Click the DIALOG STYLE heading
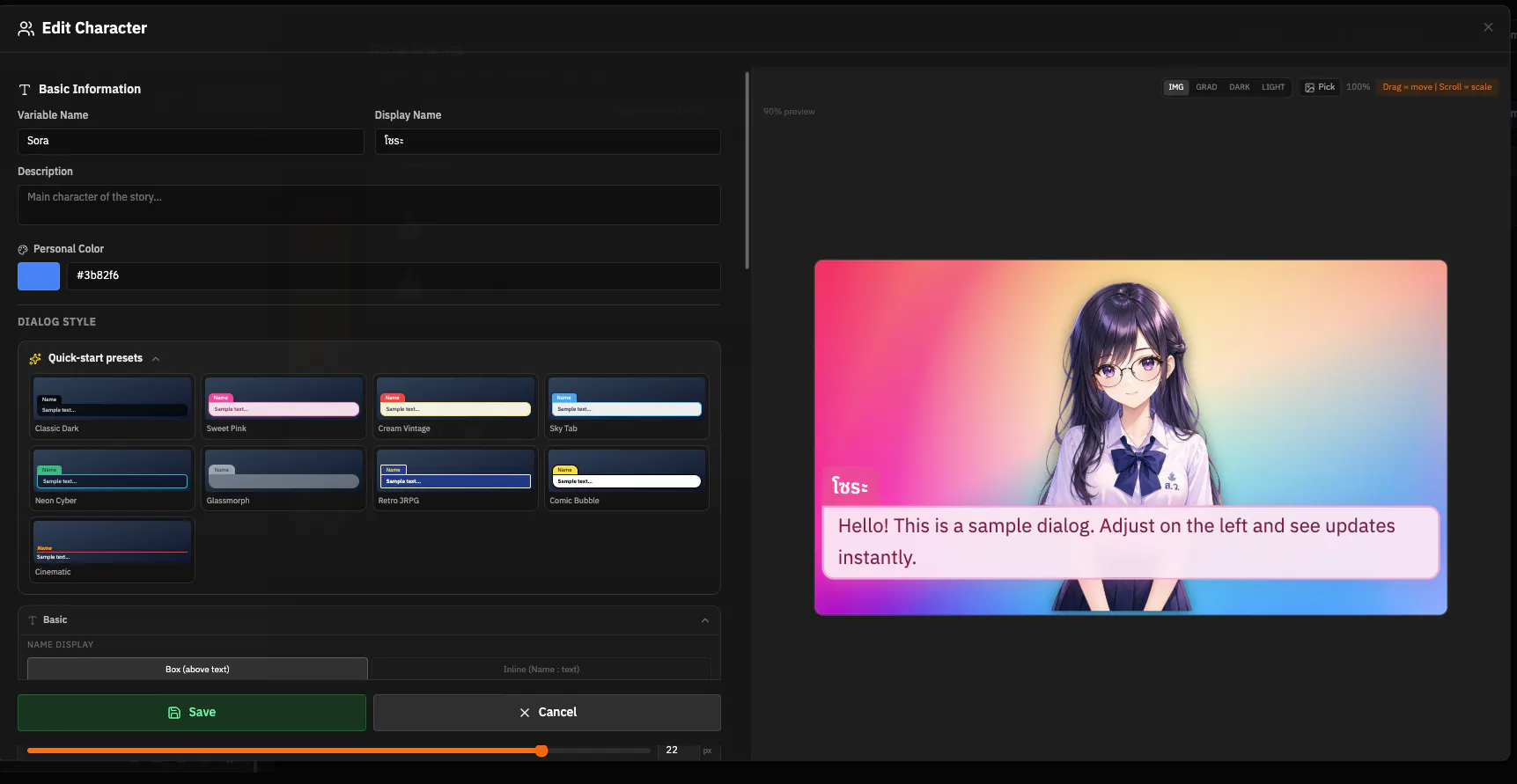 click(x=56, y=322)
